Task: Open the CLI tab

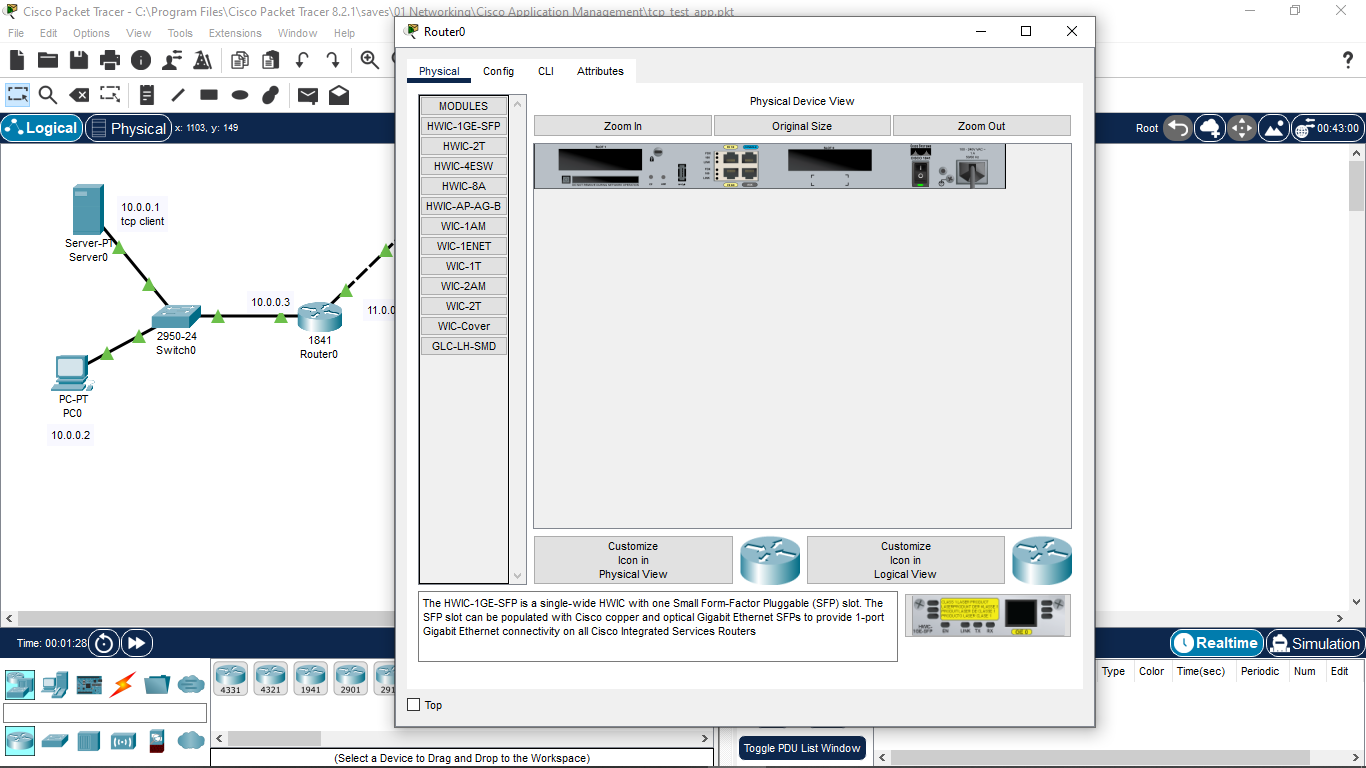Action: tap(545, 71)
